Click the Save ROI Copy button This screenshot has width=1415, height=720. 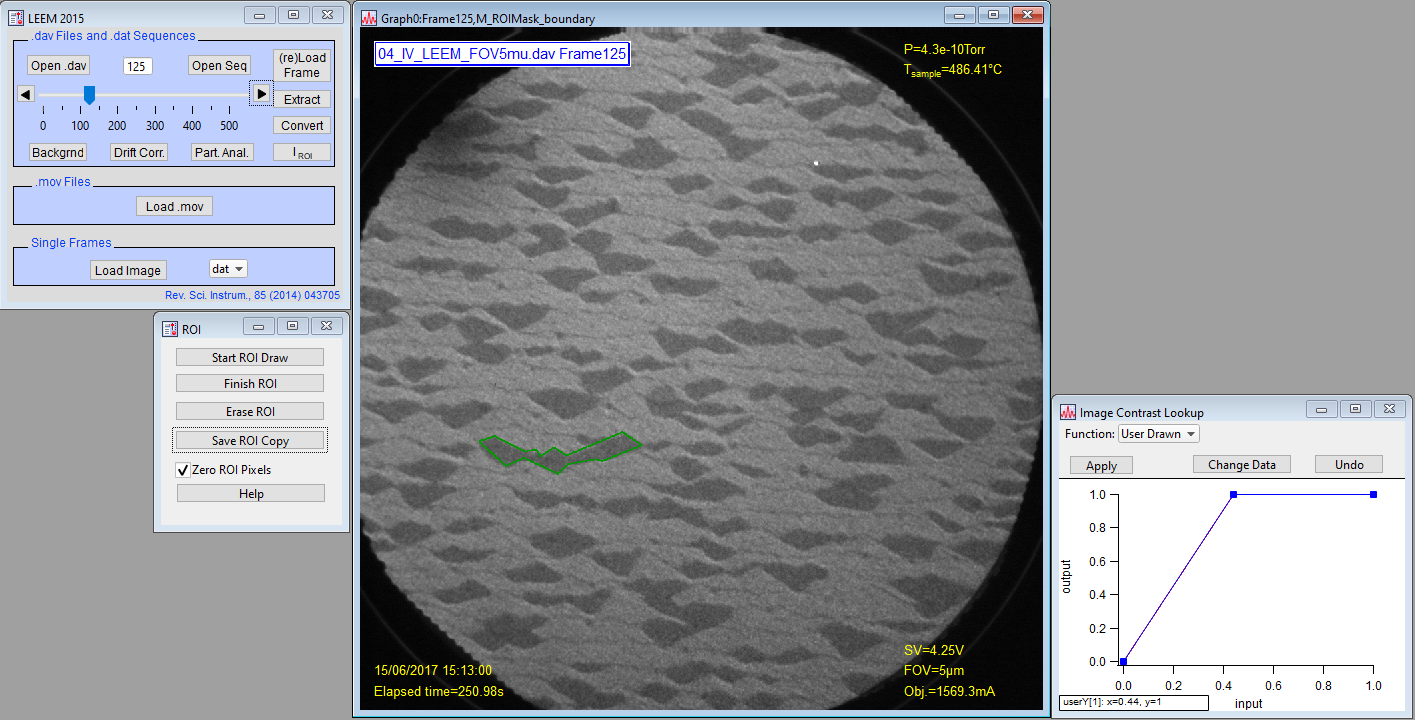[x=250, y=441]
